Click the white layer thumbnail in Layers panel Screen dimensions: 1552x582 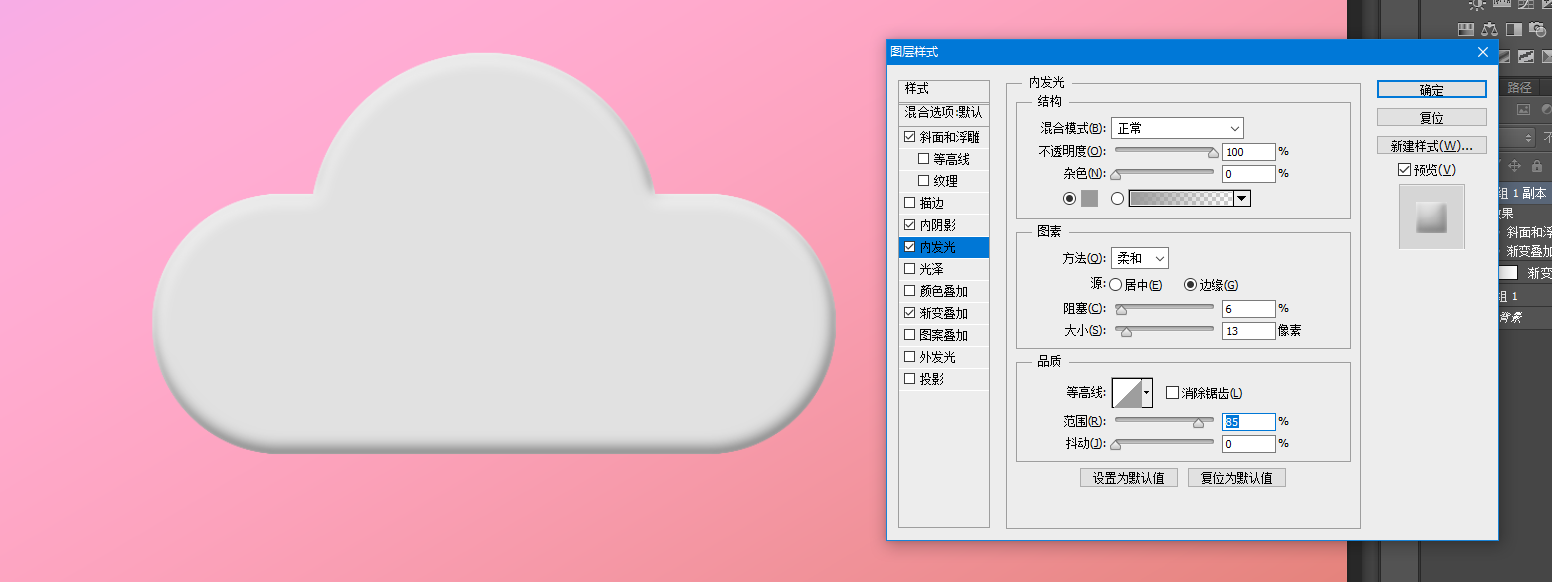point(1508,273)
